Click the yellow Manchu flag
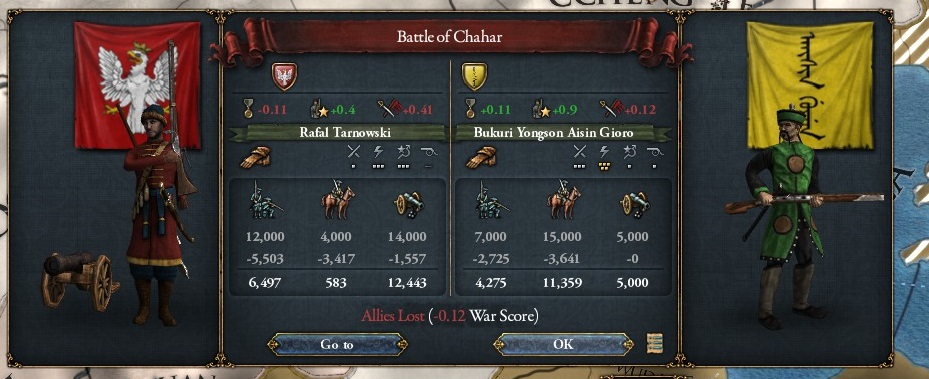 [x=810, y=85]
